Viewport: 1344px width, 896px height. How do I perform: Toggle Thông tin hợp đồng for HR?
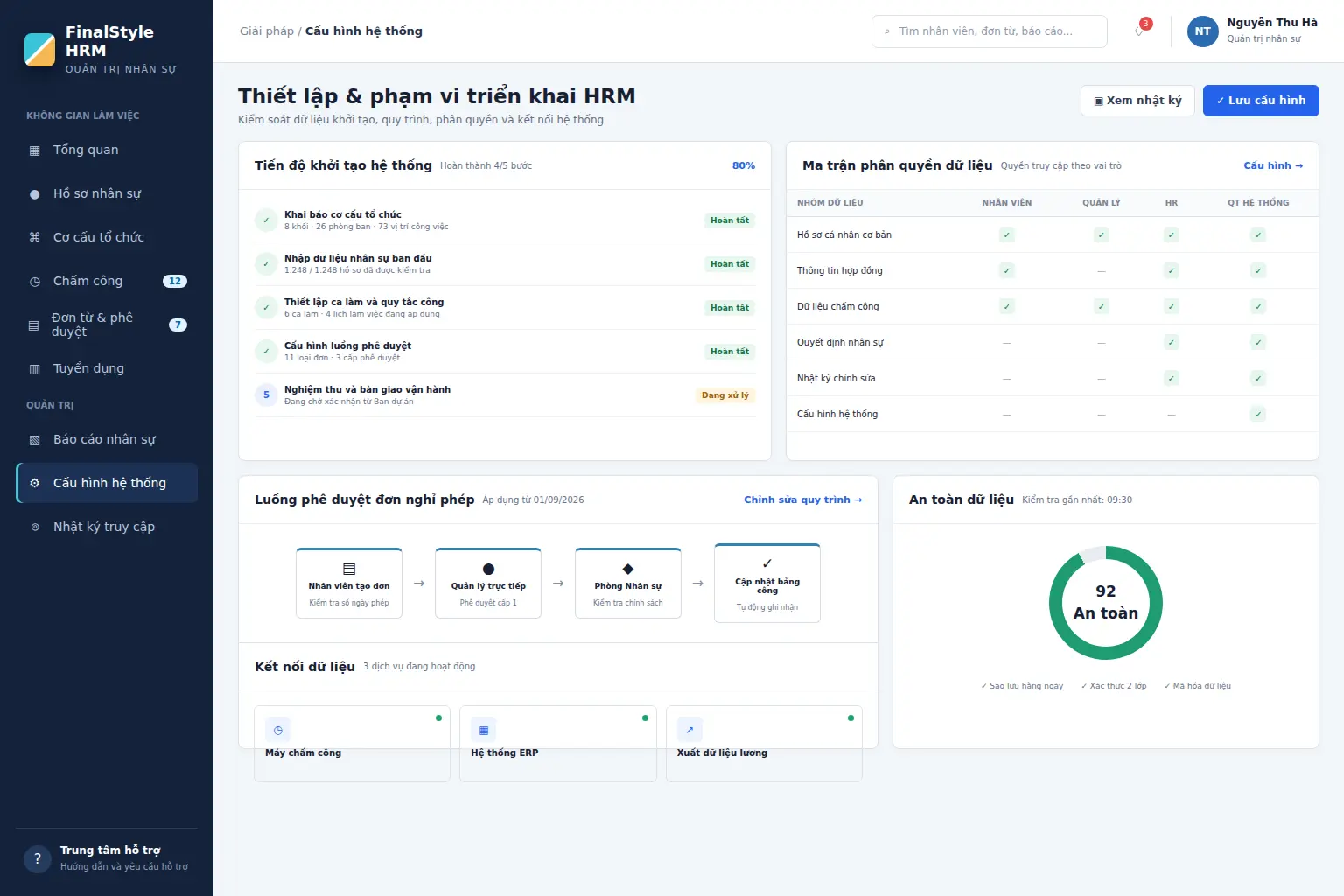point(1172,270)
